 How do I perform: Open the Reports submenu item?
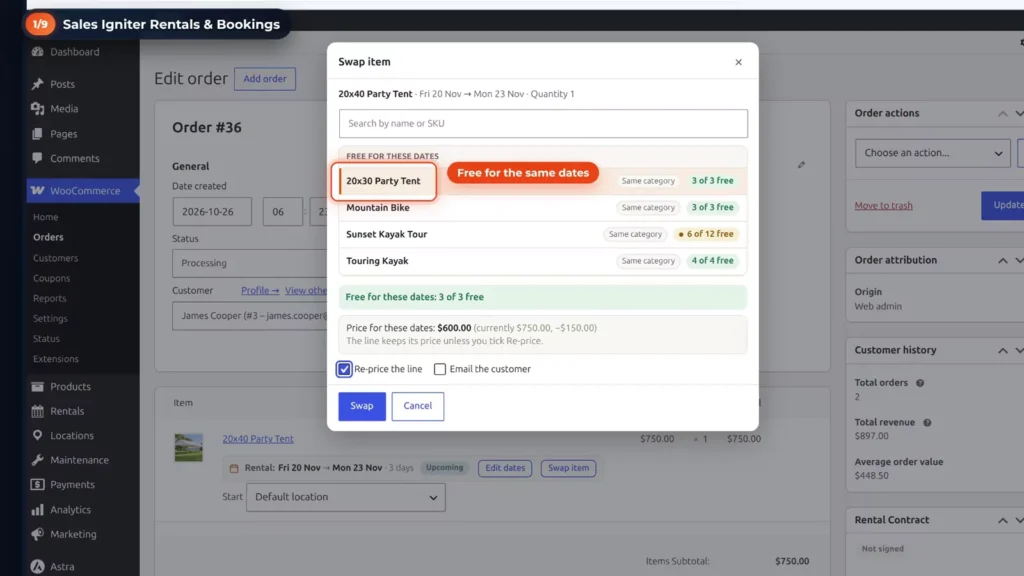[50, 298]
